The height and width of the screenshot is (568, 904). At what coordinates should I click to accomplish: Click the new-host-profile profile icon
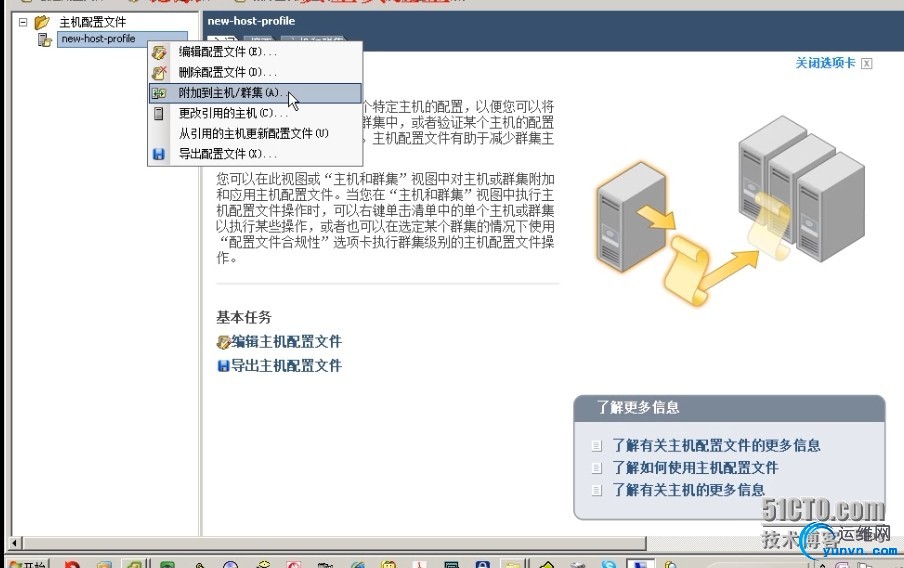tap(44, 39)
